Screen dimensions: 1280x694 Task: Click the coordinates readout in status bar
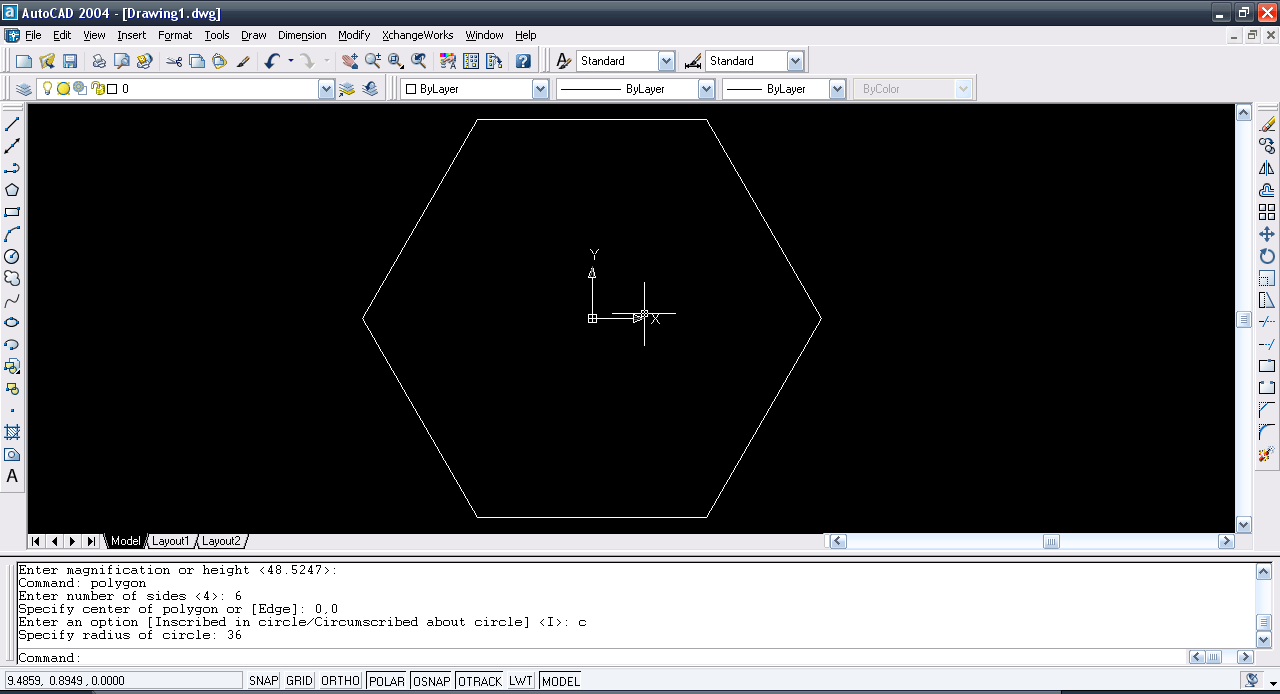pyautogui.click(x=124, y=681)
